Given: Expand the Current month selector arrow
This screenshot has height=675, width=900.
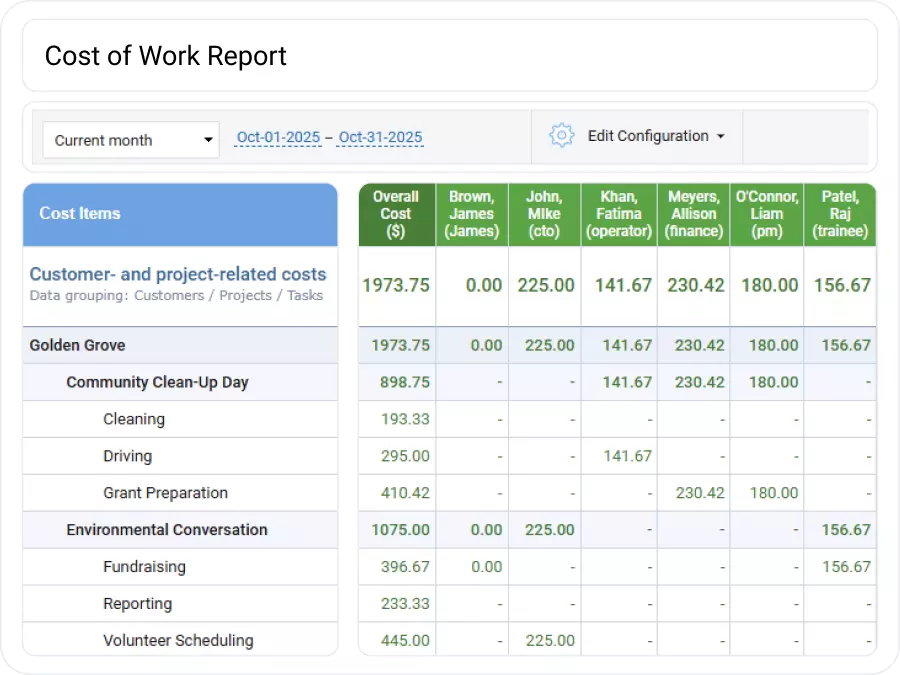Looking at the screenshot, I should click(208, 140).
